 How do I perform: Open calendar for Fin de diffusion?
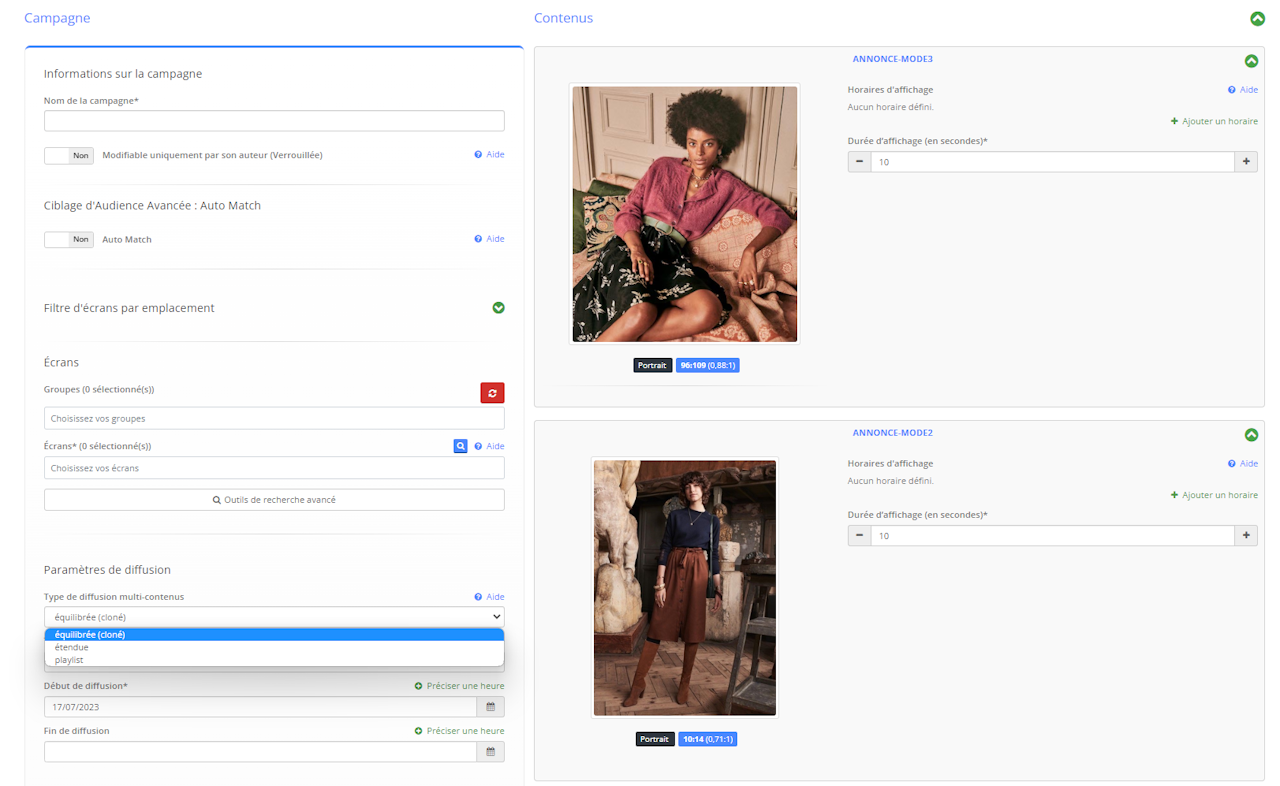[490, 752]
